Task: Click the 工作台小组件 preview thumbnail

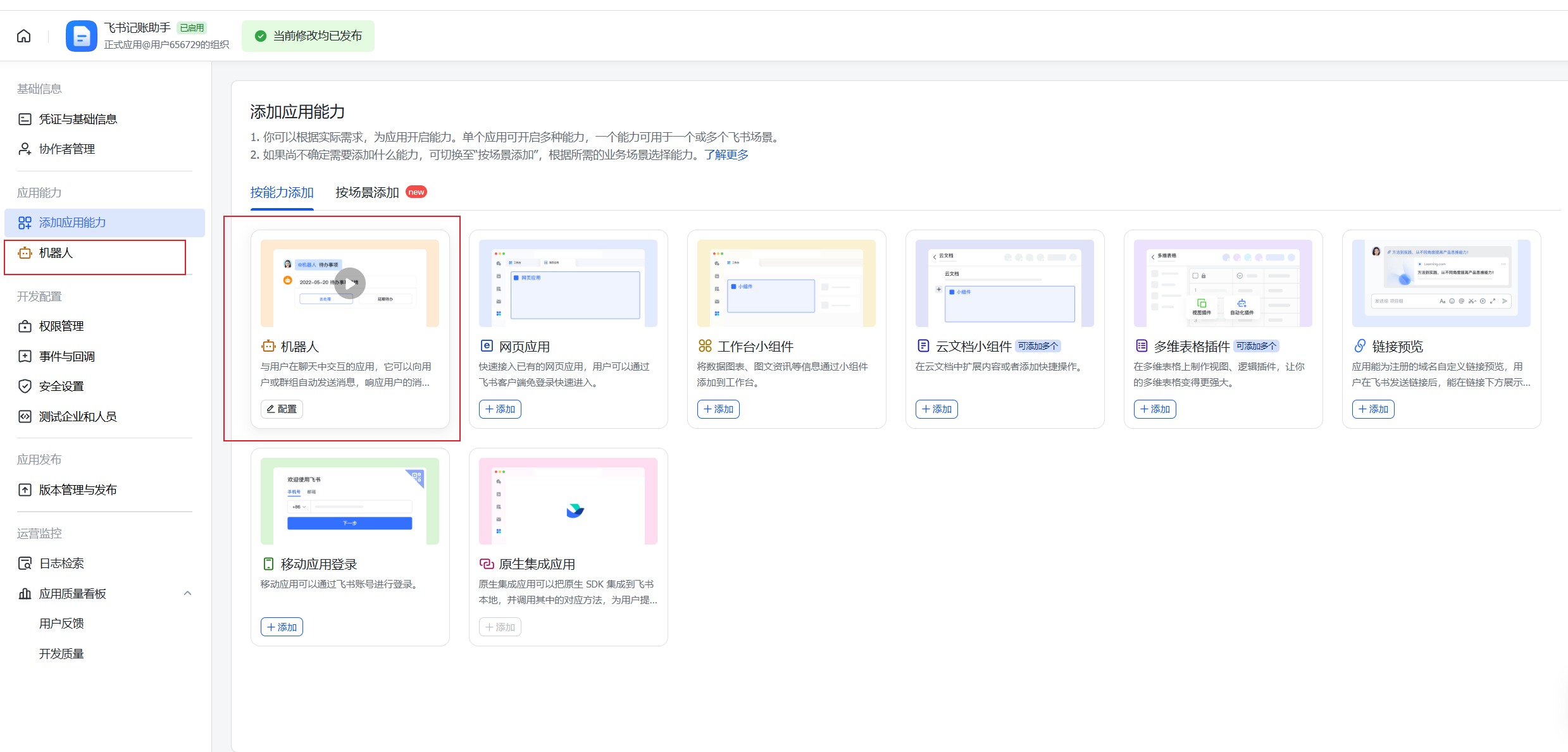Action: click(x=787, y=283)
